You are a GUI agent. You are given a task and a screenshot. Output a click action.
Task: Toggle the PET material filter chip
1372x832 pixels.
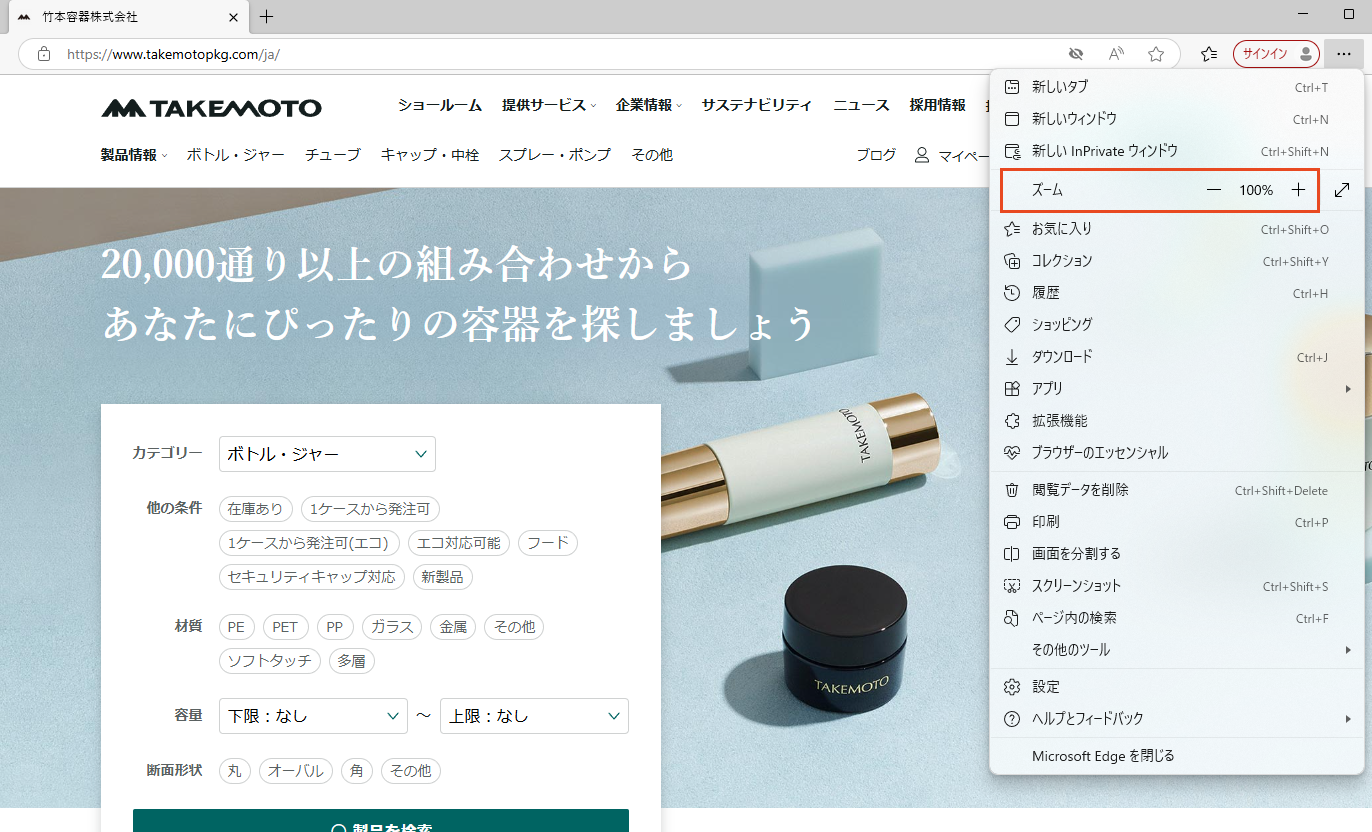point(285,627)
